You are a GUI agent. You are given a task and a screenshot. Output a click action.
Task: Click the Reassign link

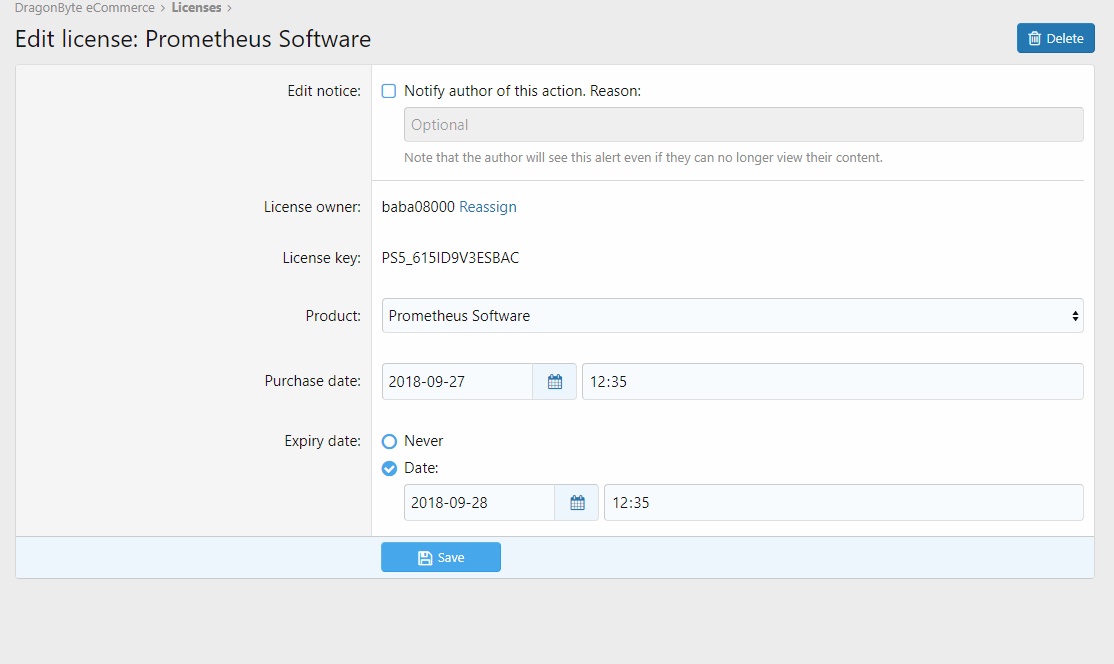pos(488,207)
